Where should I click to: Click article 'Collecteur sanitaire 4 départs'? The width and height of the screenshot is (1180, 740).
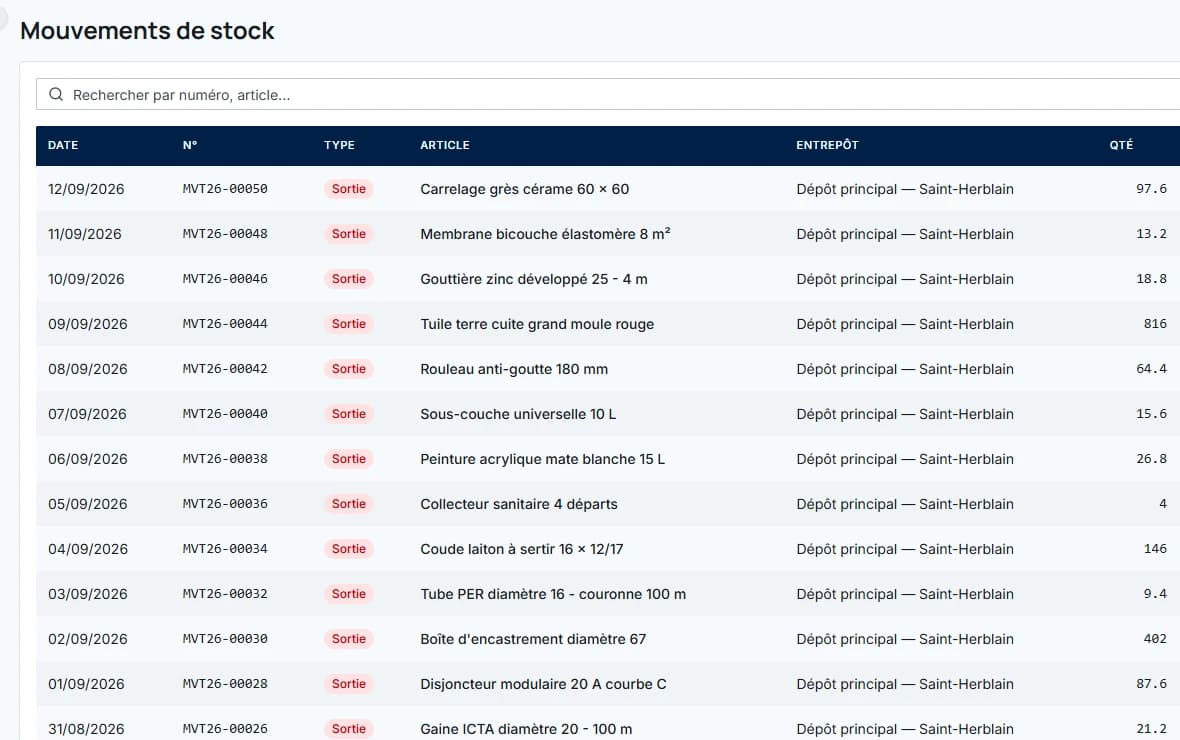click(x=519, y=504)
